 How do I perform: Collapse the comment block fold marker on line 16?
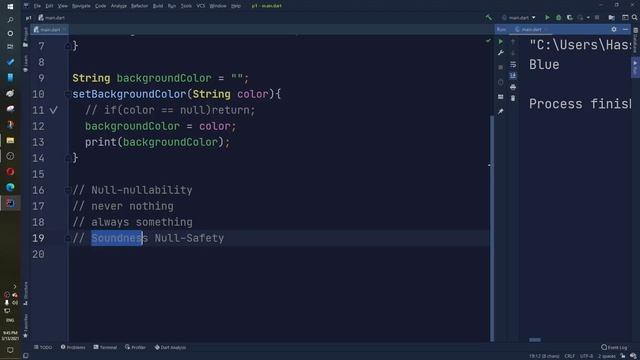tap(67, 190)
